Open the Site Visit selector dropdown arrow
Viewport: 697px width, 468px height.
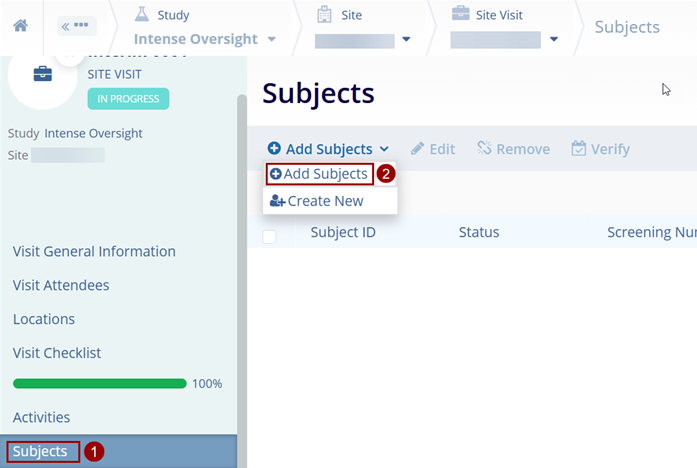(x=554, y=40)
